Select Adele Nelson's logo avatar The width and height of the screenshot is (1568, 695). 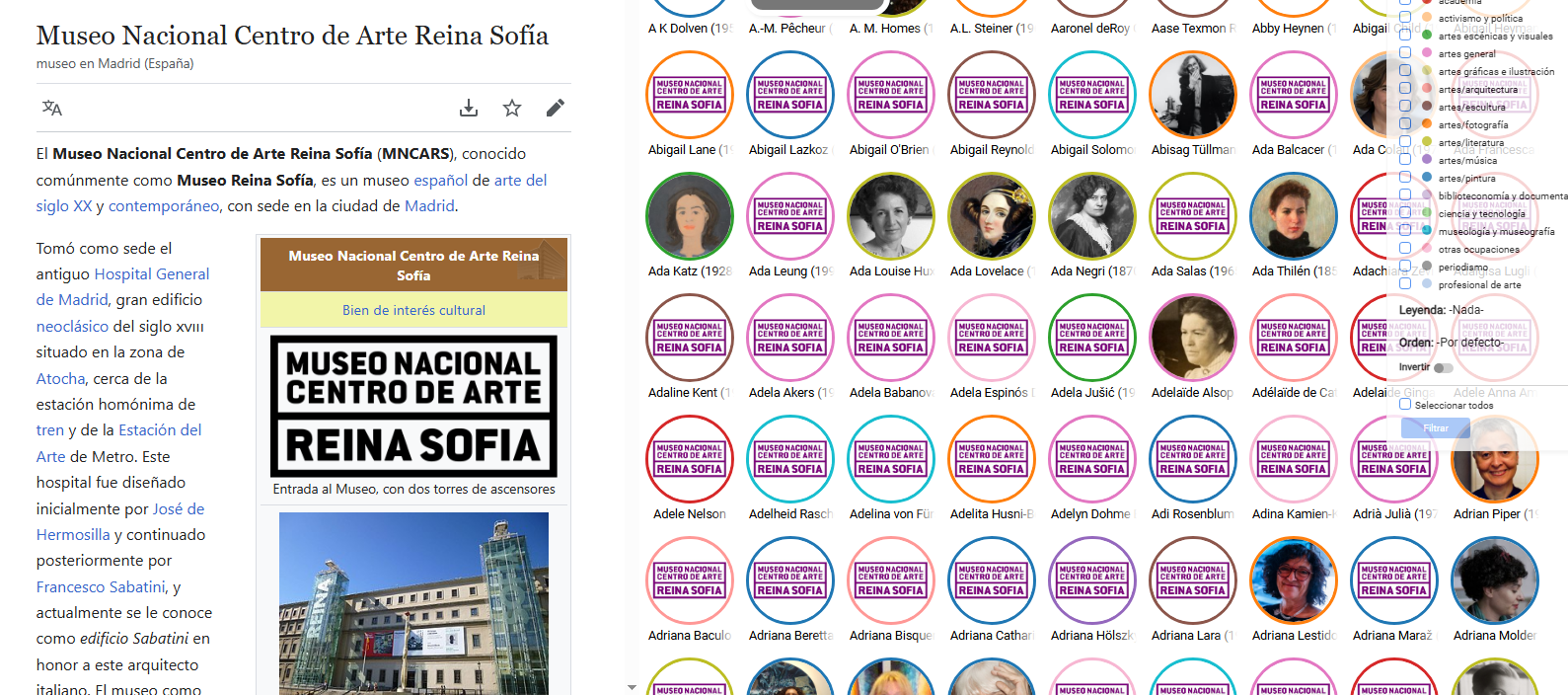pos(690,459)
